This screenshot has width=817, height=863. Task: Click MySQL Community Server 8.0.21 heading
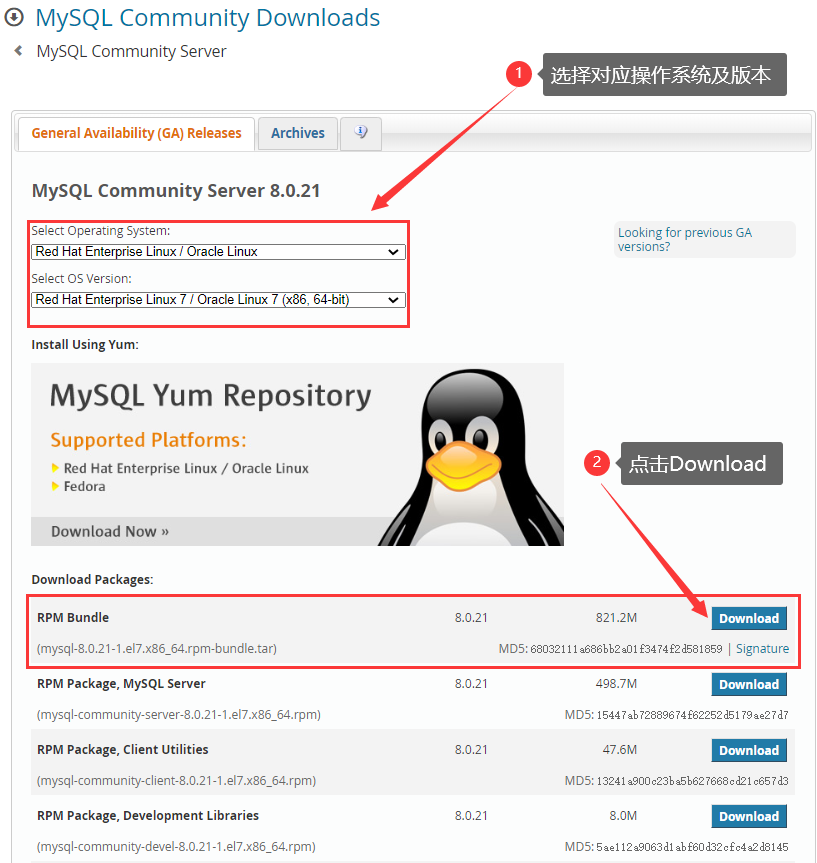click(176, 190)
